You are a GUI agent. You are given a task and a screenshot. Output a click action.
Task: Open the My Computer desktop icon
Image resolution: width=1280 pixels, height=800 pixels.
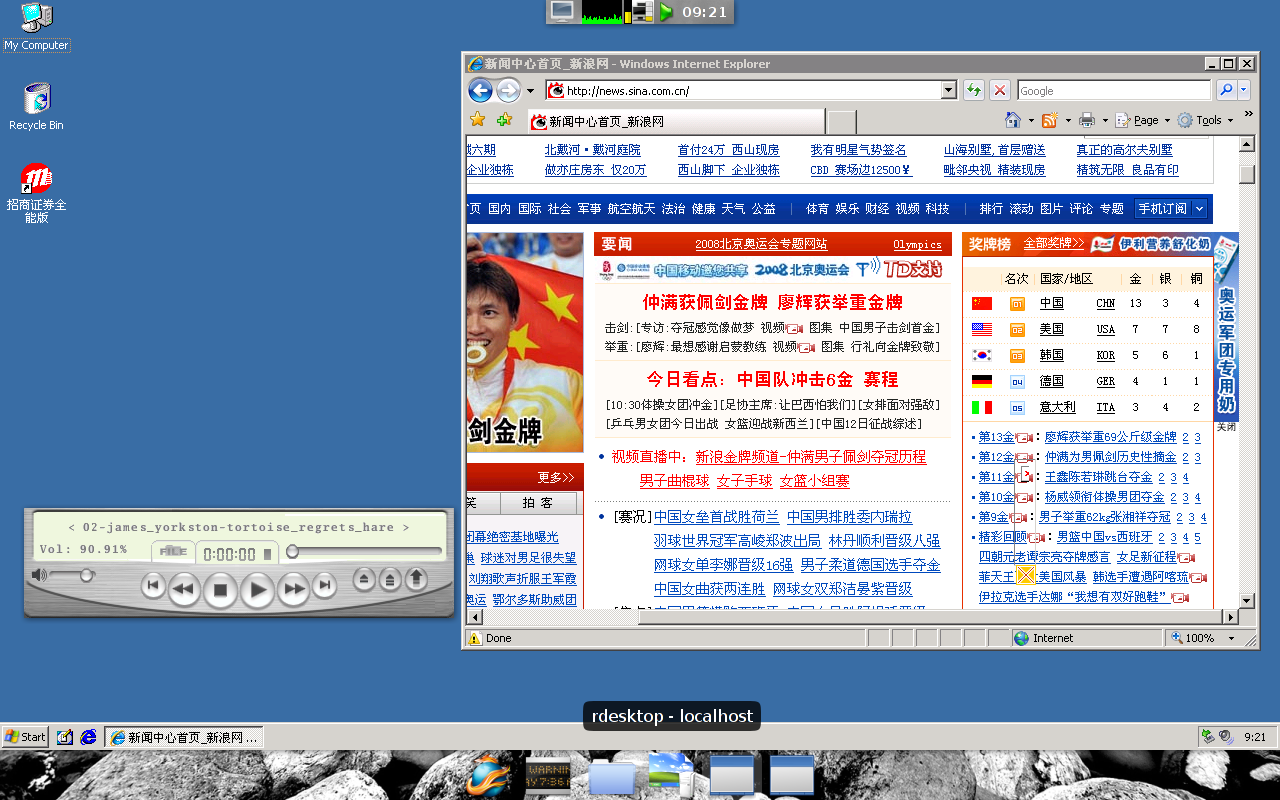click(x=36, y=27)
